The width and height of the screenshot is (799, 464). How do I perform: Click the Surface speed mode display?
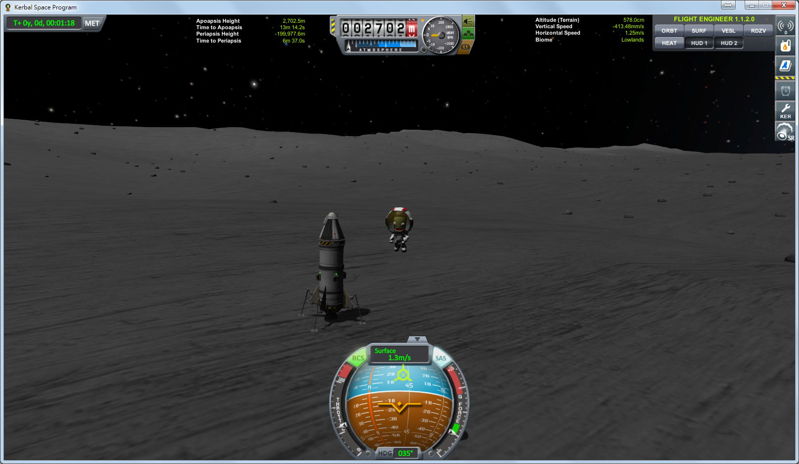click(x=399, y=354)
